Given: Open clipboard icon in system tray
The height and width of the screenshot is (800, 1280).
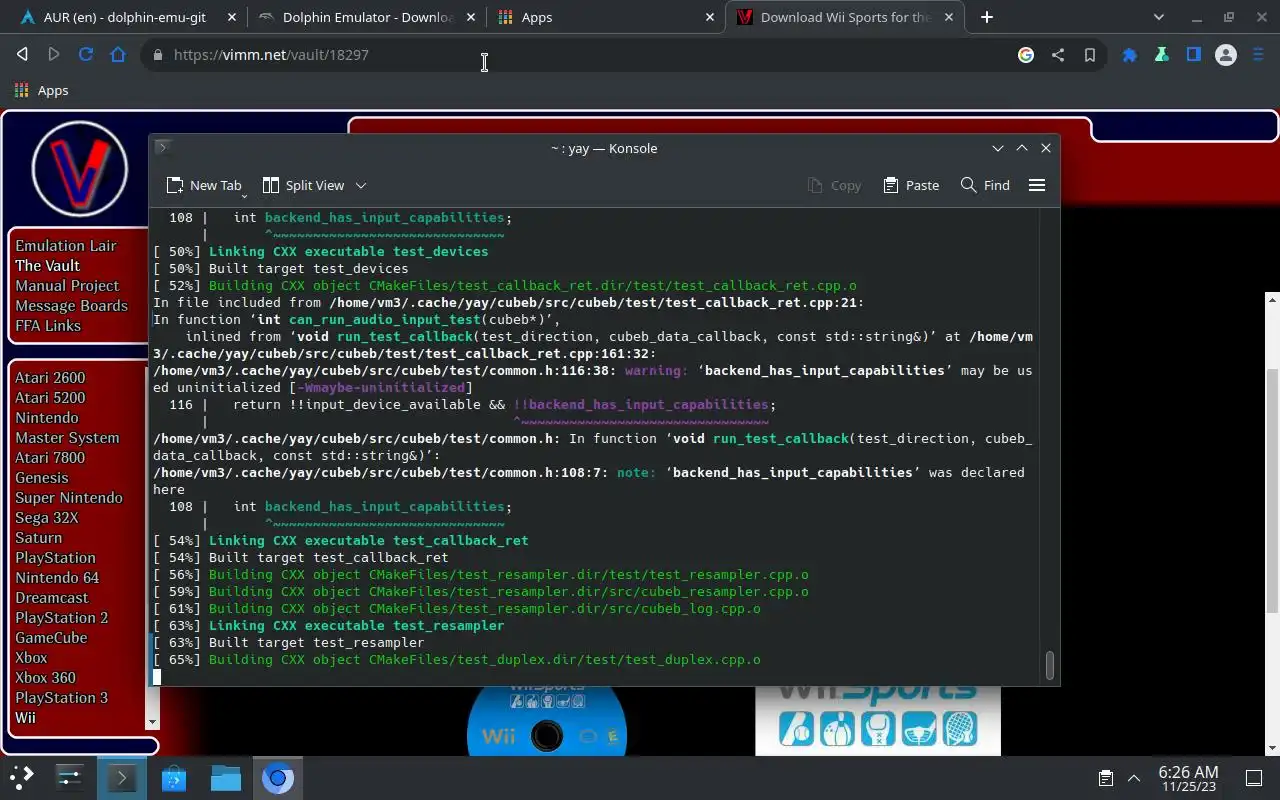Looking at the screenshot, I should 1105,778.
